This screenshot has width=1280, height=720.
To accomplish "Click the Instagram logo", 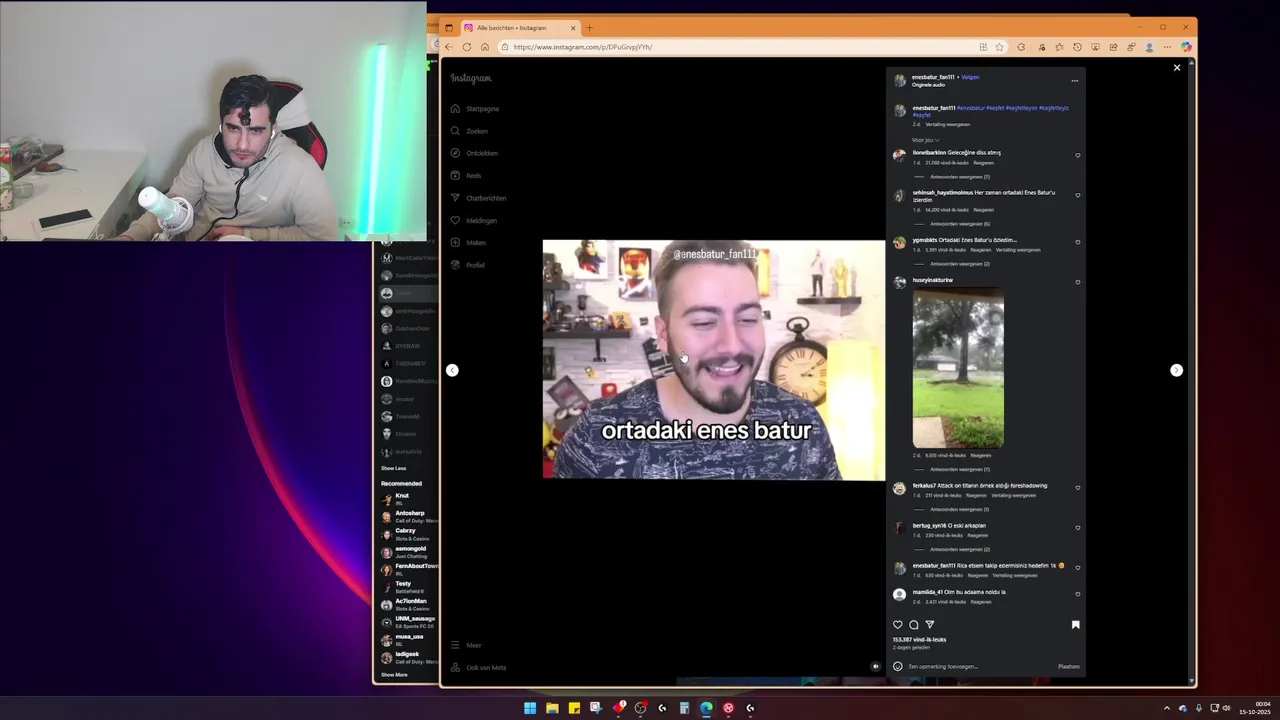I will point(471,78).
